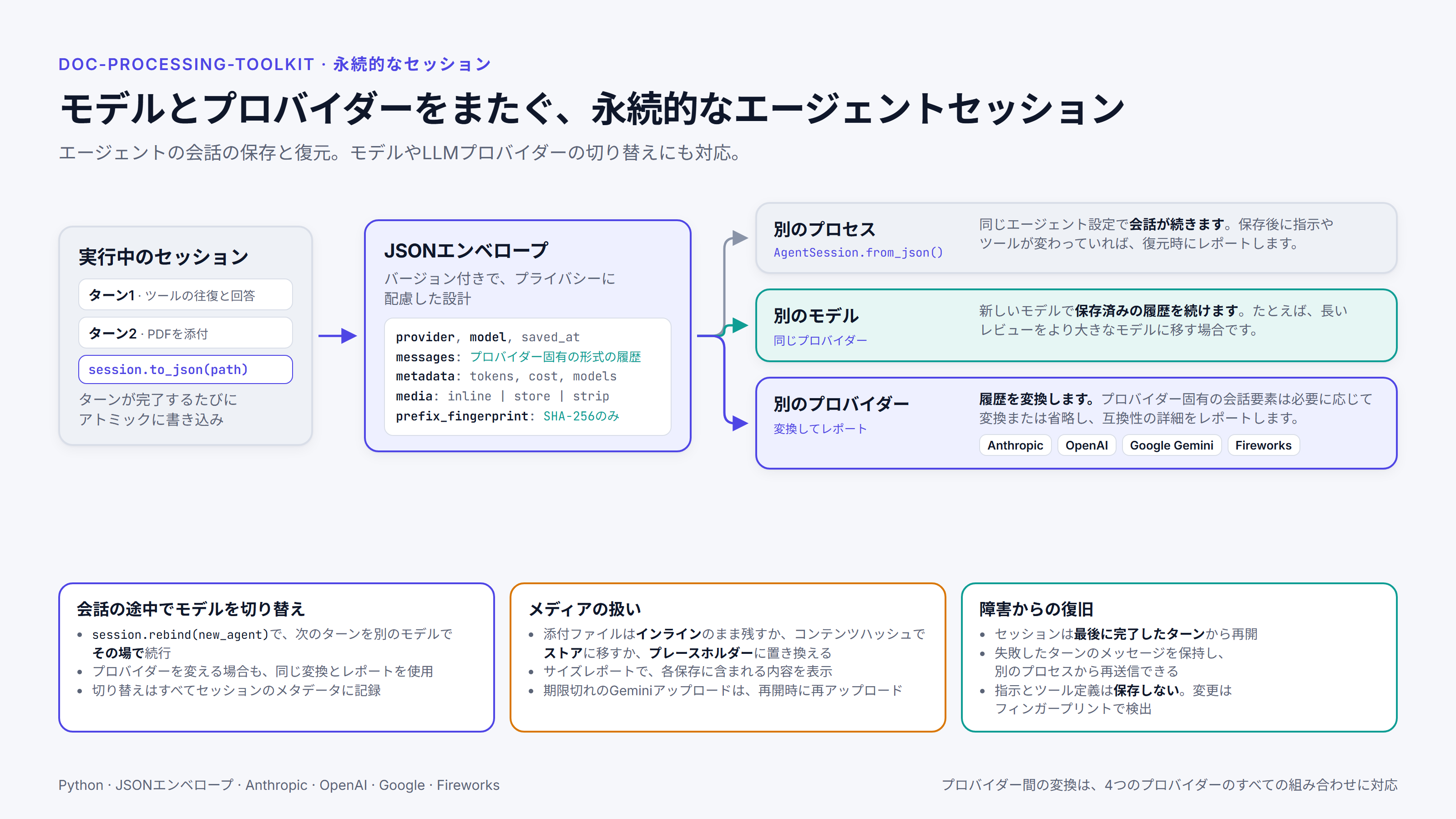The width and height of the screenshot is (1456, 819).
Task: Click the 実行中のセッション heading
Action: tap(163, 257)
